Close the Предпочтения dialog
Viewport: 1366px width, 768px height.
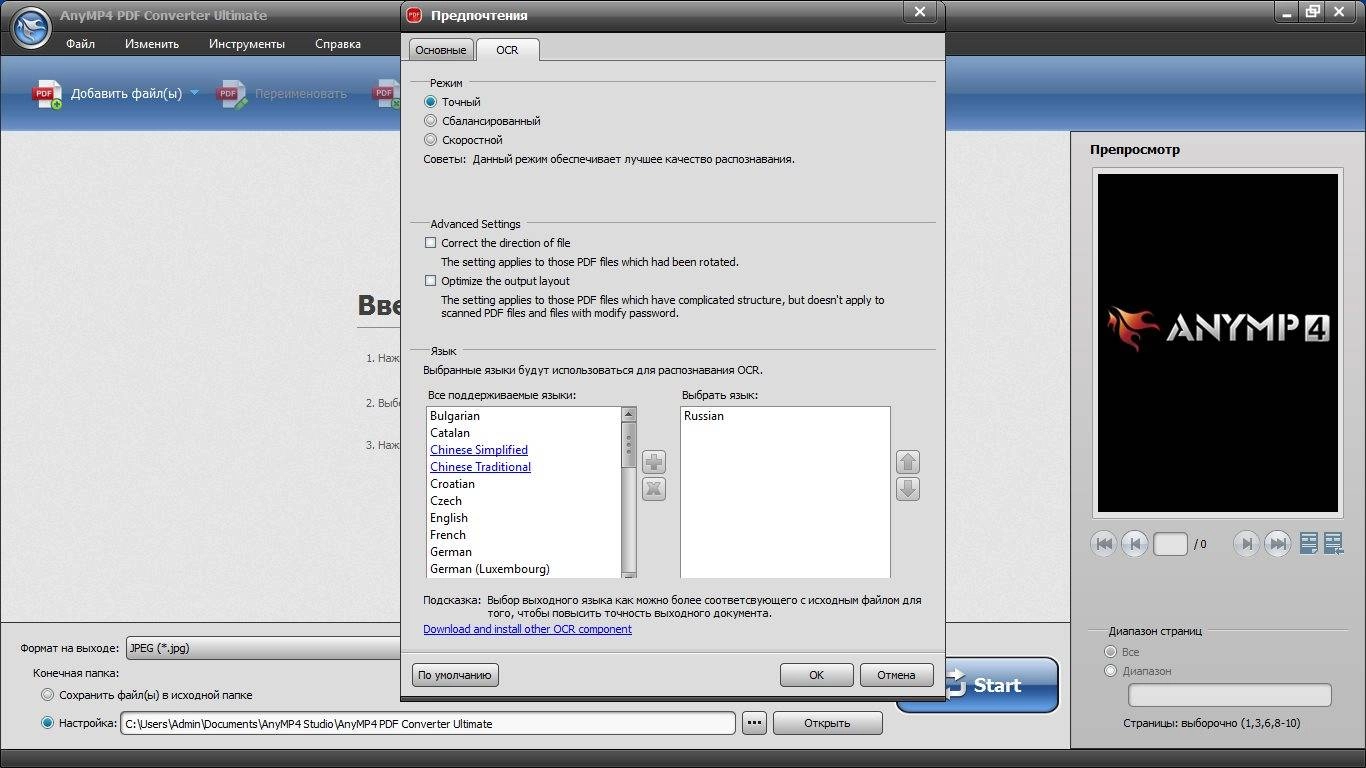pos(920,11)
